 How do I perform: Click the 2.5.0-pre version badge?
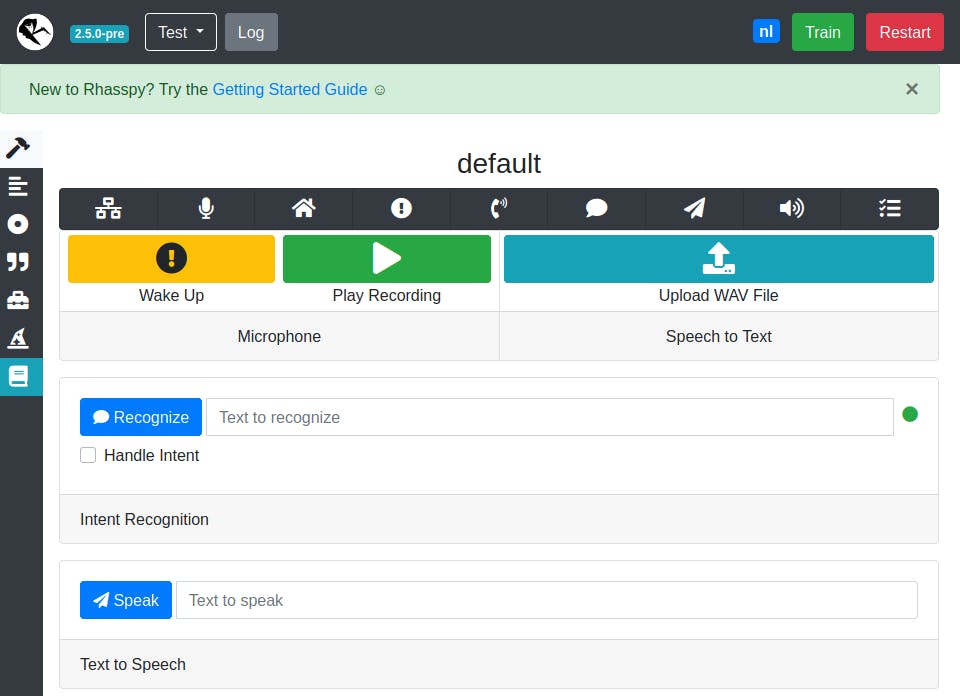(99, 33)
